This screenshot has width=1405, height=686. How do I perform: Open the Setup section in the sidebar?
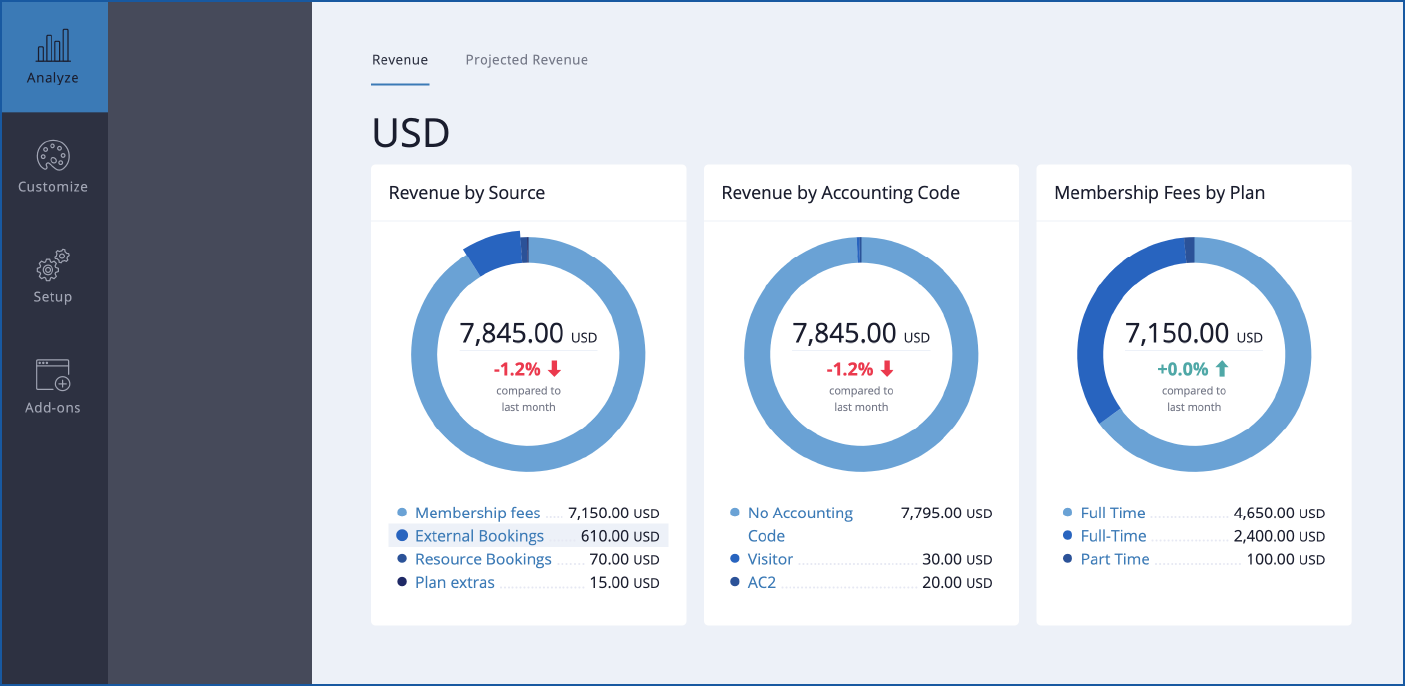pyautogui.click(x=52, y=276)
